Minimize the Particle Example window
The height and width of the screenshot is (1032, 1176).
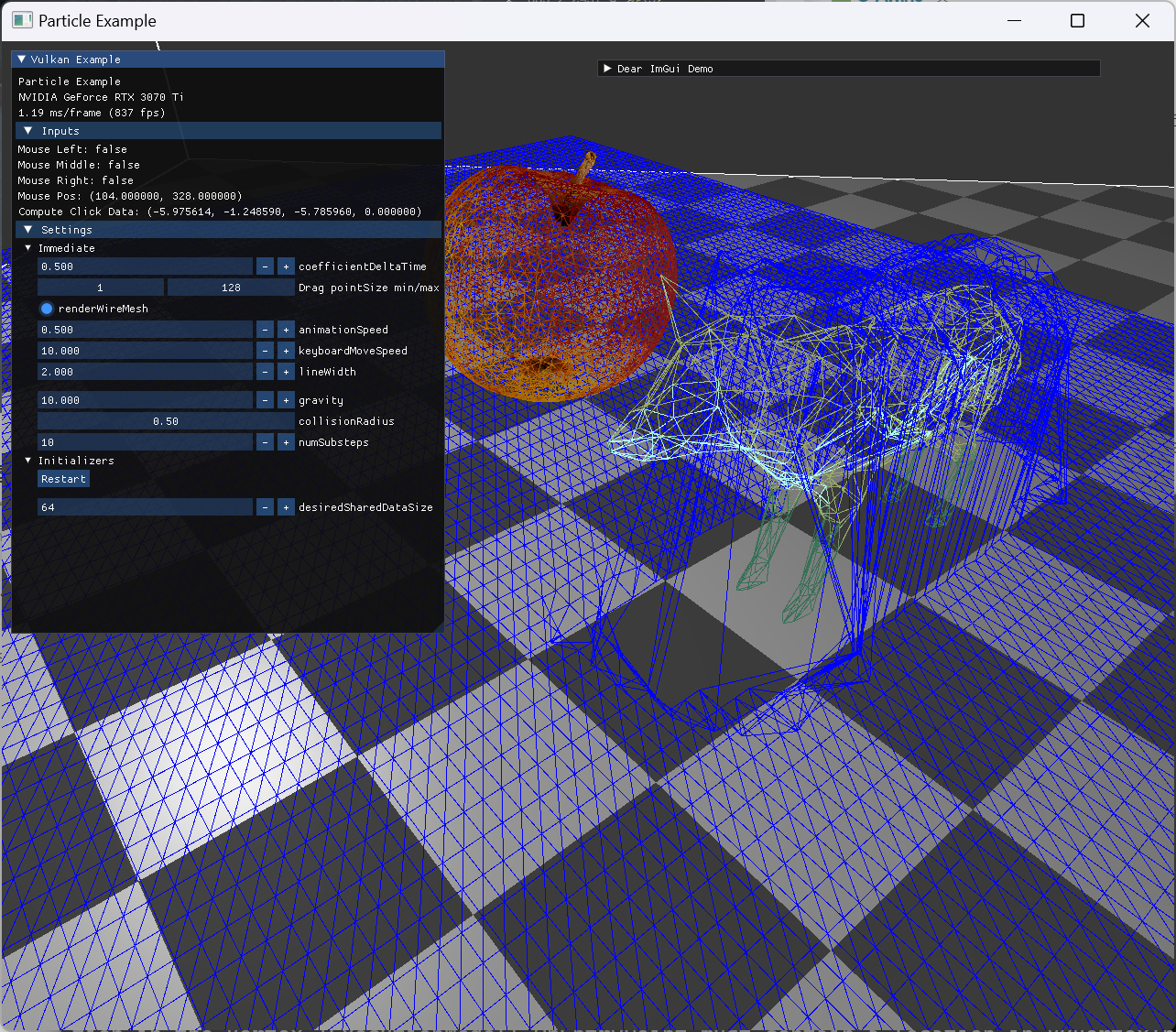pos(1014,20)
